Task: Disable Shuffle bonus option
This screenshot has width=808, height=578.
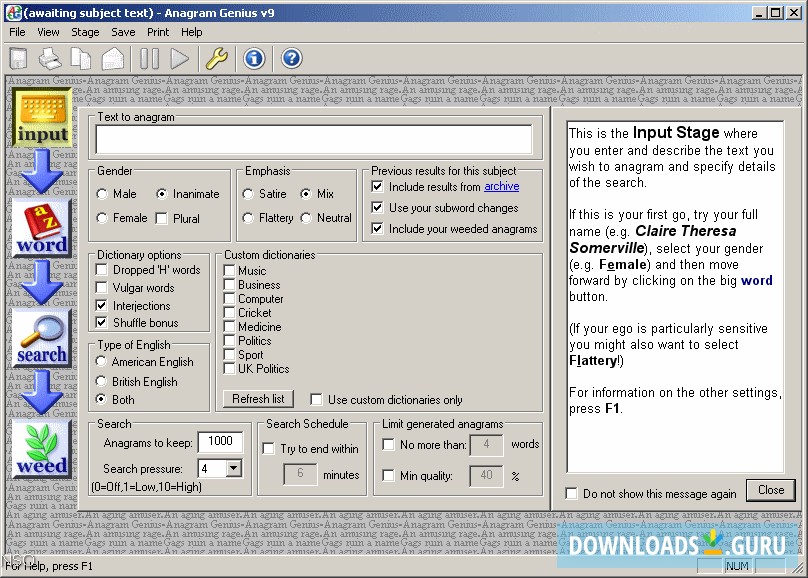Action: tap(102, 323)
